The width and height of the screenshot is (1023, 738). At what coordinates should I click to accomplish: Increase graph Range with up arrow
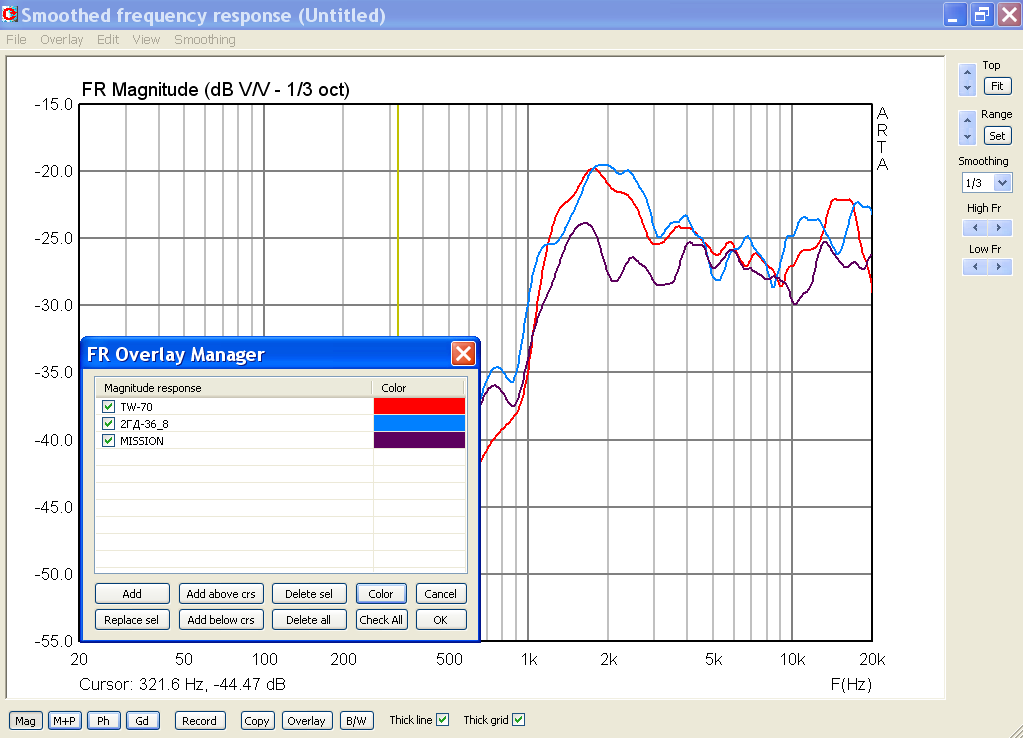tap(968, 120)
